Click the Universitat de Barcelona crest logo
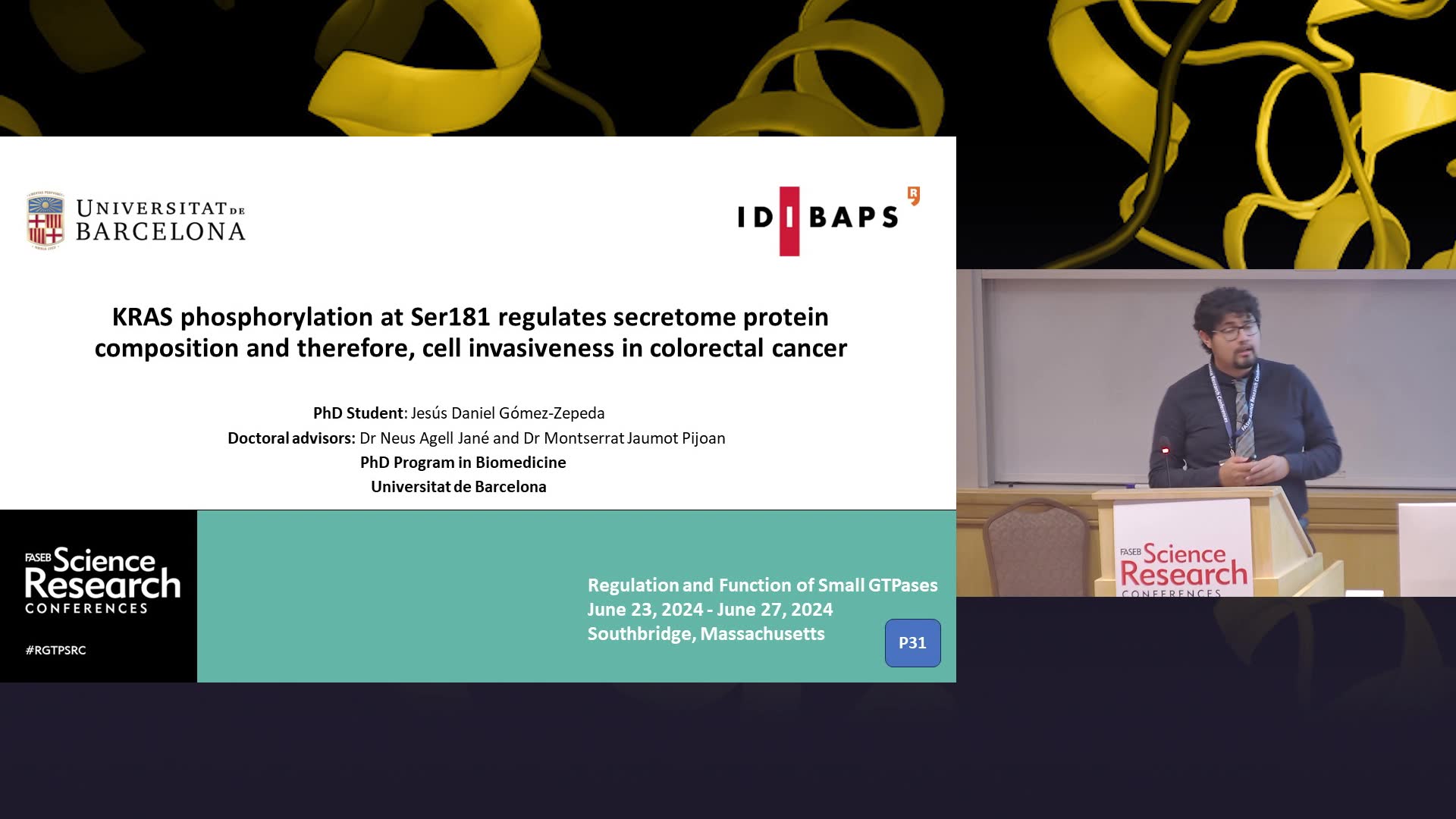The width and height of the screenshot is (1456, 819). [x=45, y=221]
